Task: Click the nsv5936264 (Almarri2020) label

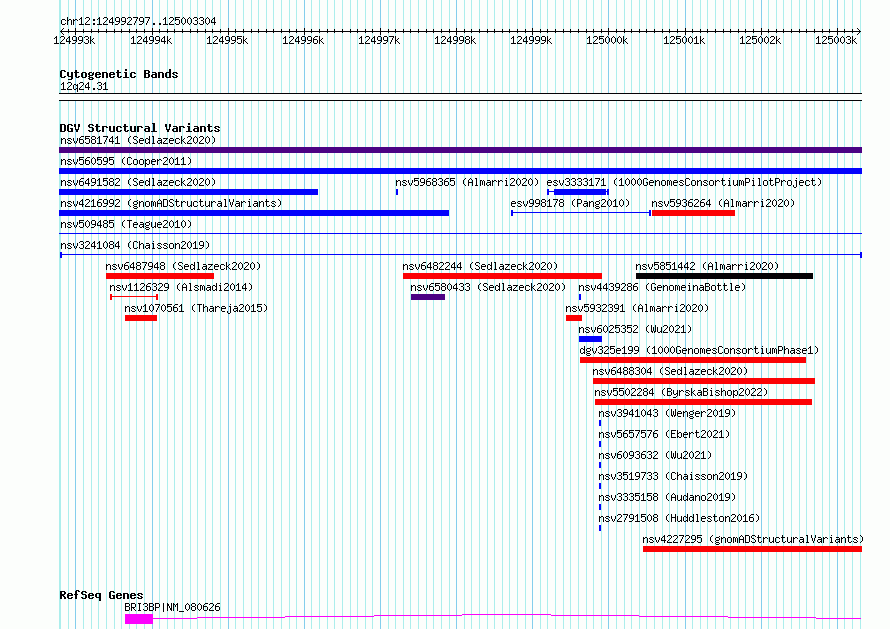Action: click(x=723, y=203)
